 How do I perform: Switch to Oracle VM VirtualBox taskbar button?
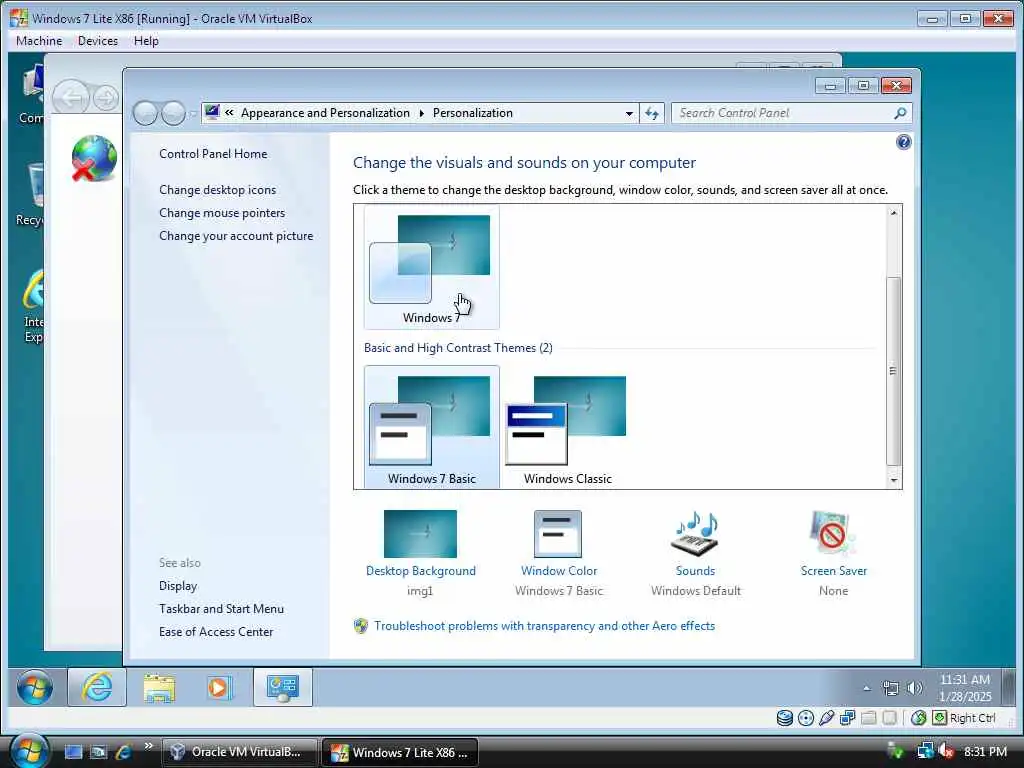coord(239,752)
